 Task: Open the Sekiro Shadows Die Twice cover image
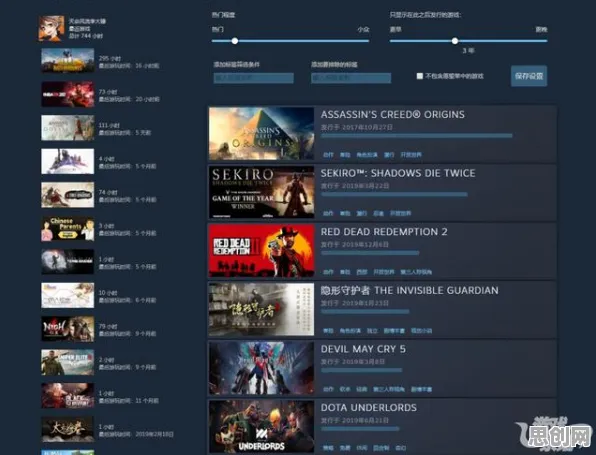[262, 192]
